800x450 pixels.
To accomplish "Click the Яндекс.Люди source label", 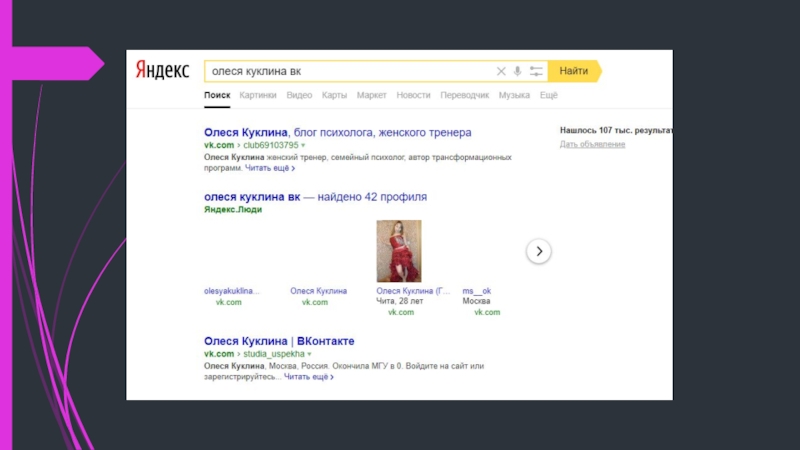I will [233, 210].
